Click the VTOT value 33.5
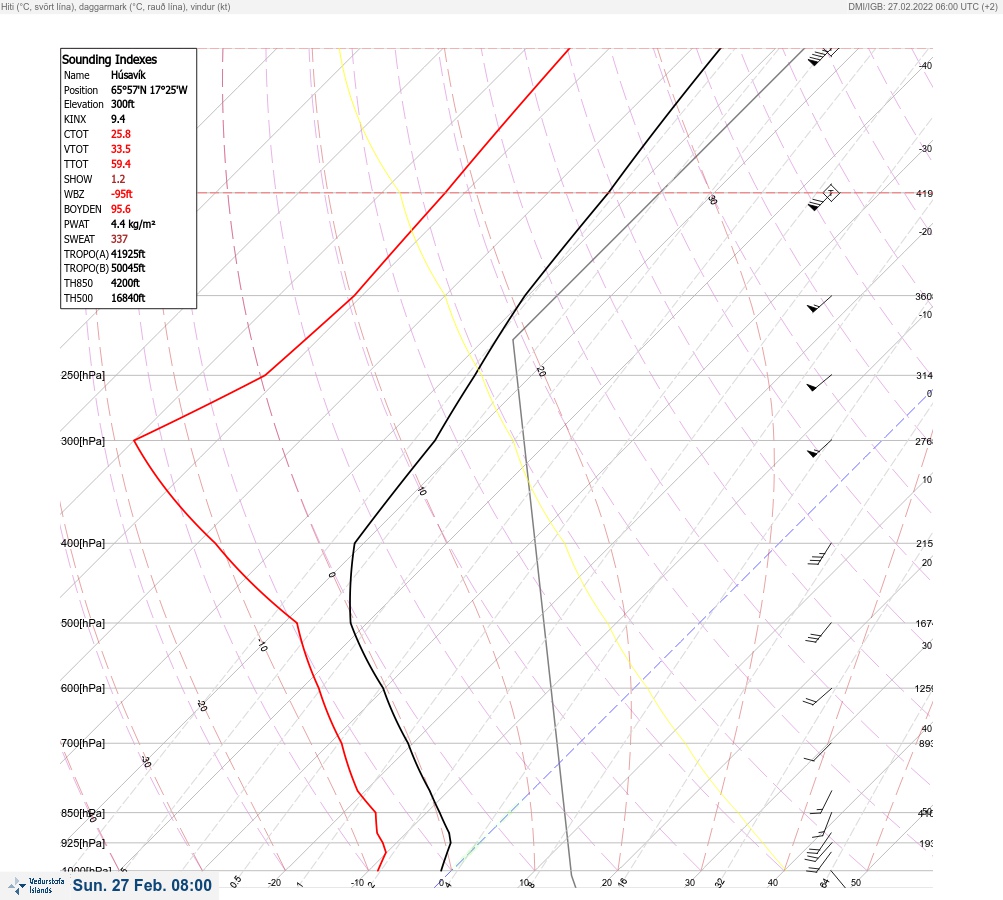 click(x=120, y=149)
